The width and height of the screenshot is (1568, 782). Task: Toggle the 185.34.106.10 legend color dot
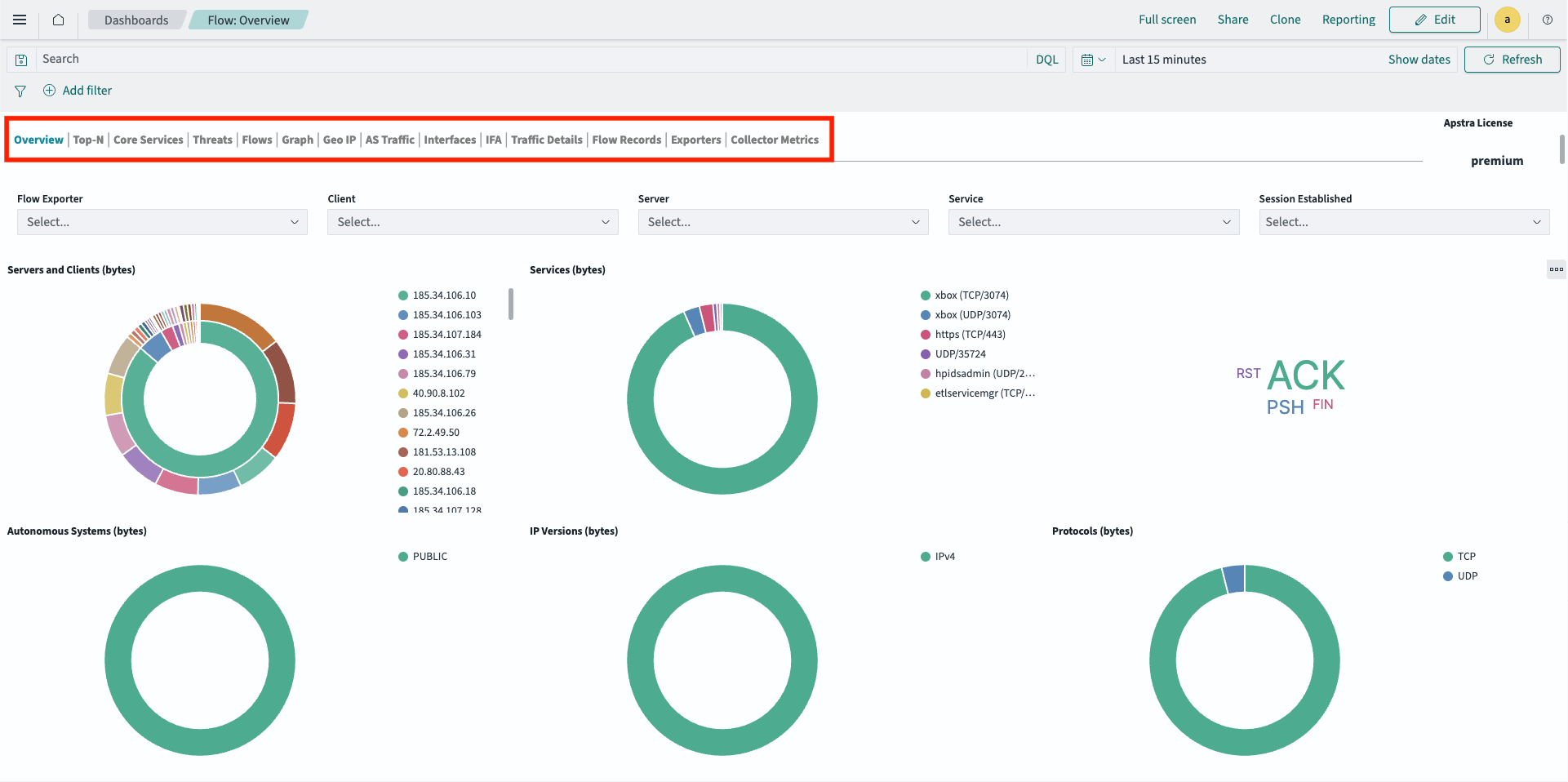[403, 295]
